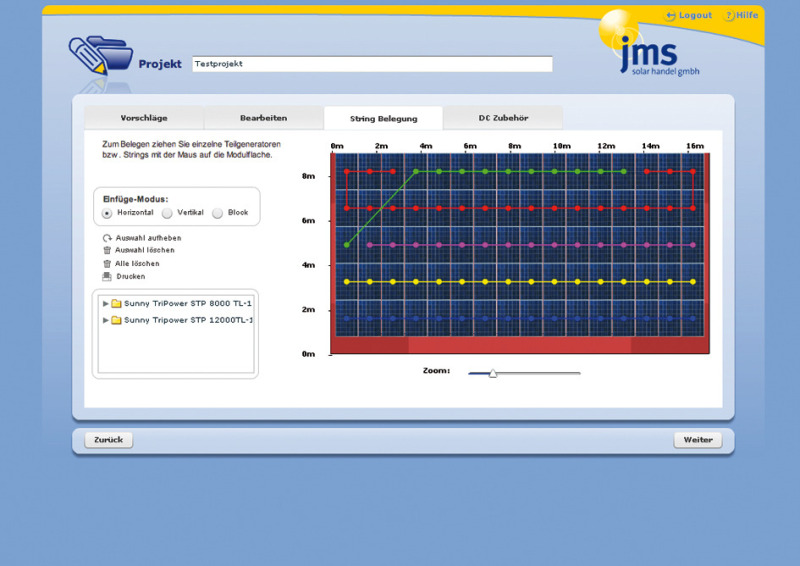This screenshot has width=800, height=566.
Task: Click the Sunny TriPower STP 8000 folder icon
Action: pyautogui.click(x=116, y=303)
